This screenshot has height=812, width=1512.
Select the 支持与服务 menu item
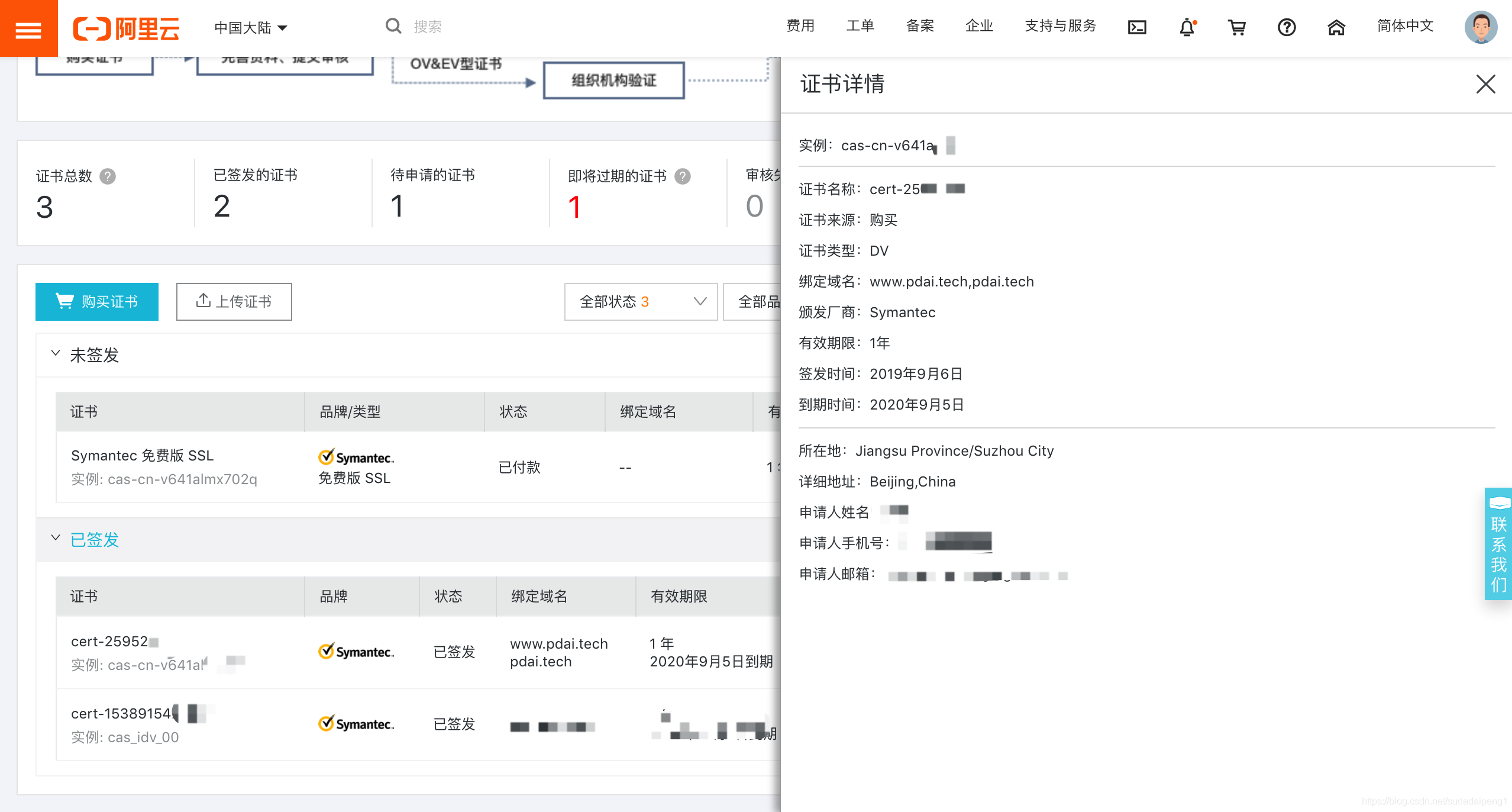click(1061, 26)
